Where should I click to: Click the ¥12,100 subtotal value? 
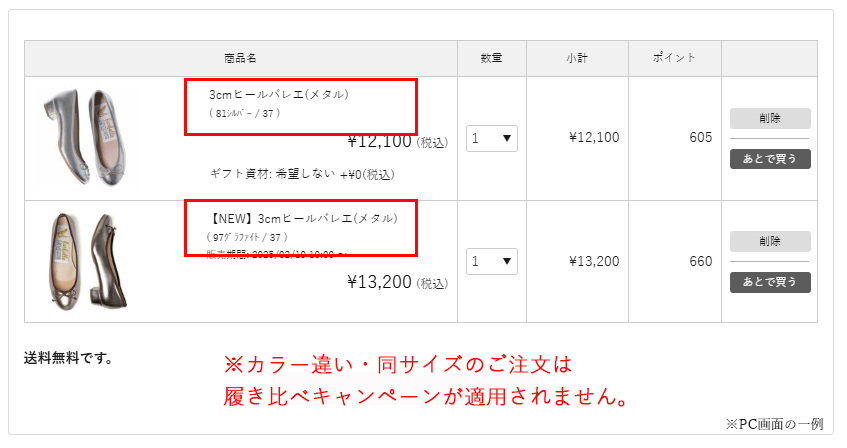click(594, 138)
